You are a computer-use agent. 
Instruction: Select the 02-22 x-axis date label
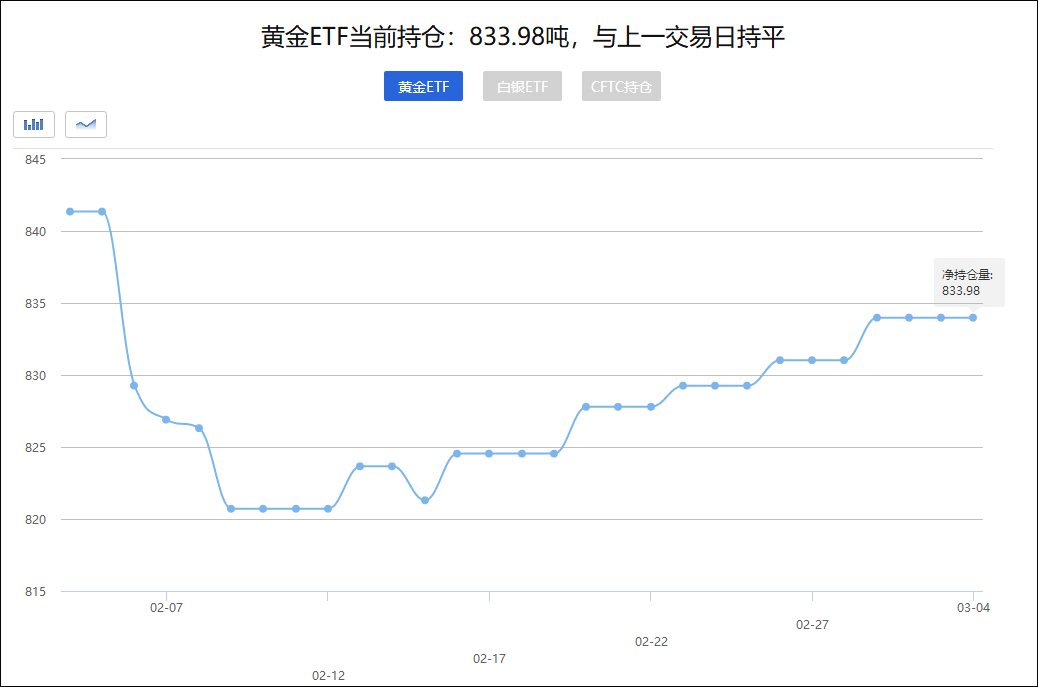click(x=651, y=642)
